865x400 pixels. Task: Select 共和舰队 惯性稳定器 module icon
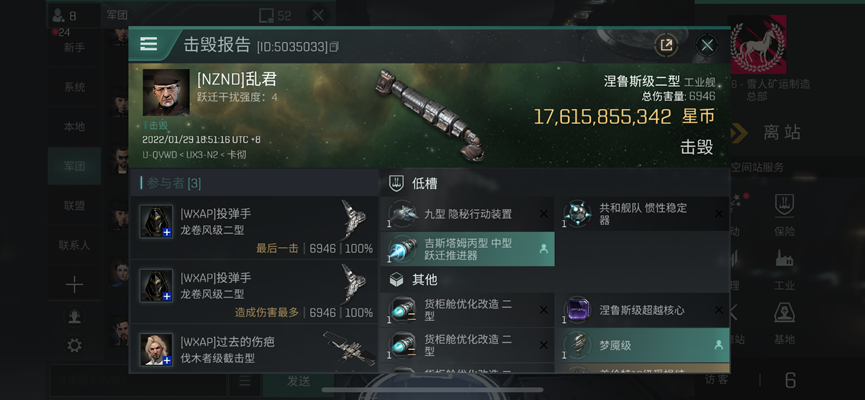pyautogui.click(x=578, y=214)
